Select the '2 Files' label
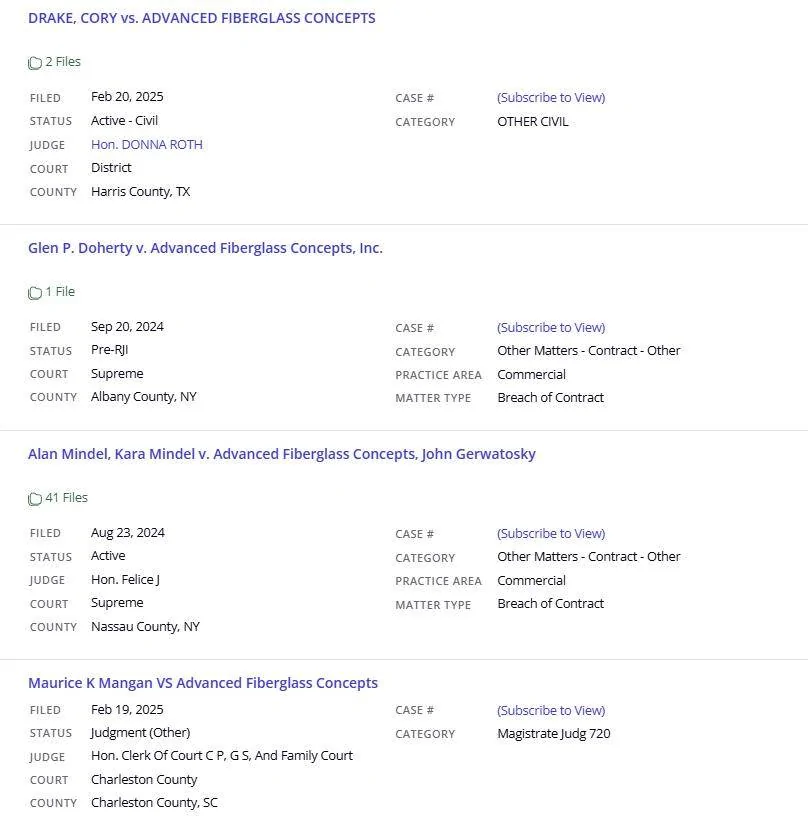 63,62
